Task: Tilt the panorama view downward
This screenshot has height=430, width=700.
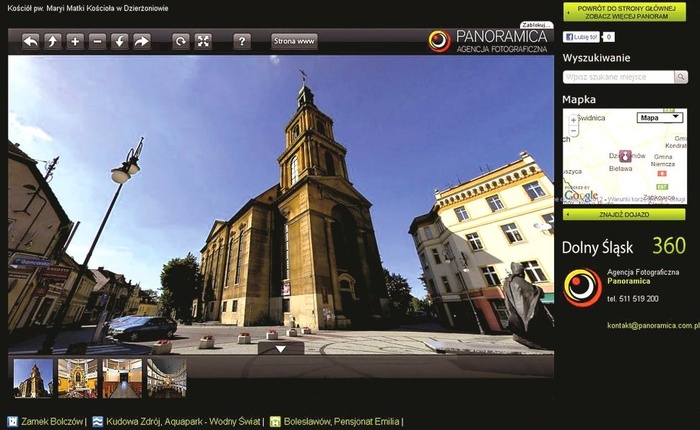Action: coord(119,41)
